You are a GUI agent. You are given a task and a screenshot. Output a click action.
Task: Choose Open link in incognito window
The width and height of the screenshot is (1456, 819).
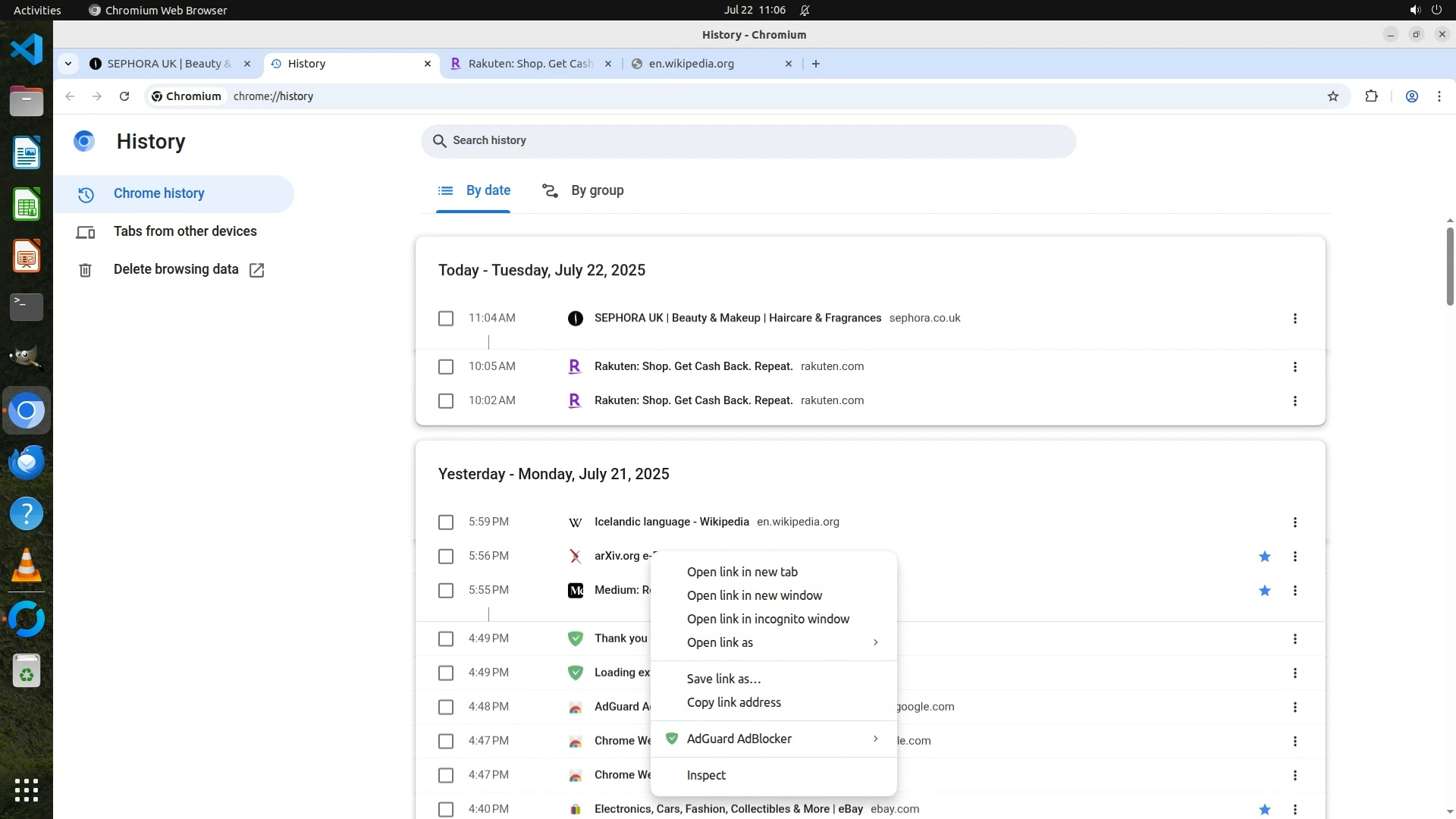pyautogui.click(x=767, y=619)
